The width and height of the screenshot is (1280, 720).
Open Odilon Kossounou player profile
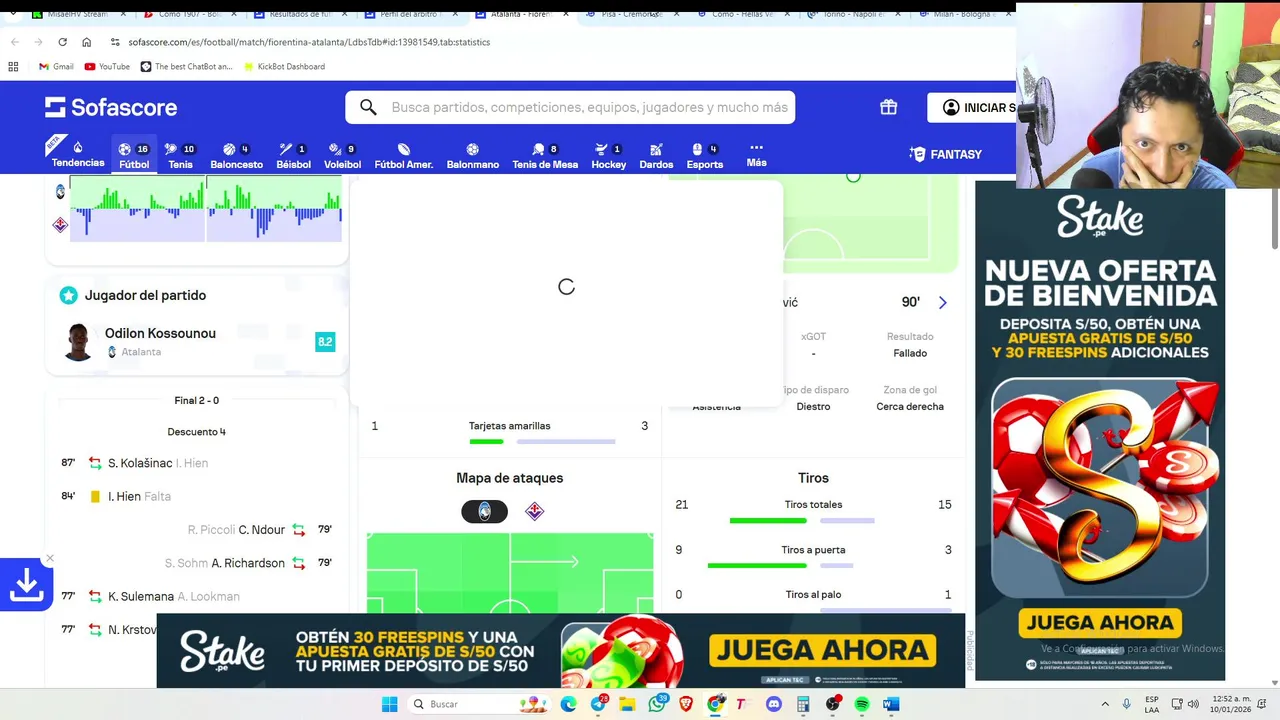click(160, 333)
